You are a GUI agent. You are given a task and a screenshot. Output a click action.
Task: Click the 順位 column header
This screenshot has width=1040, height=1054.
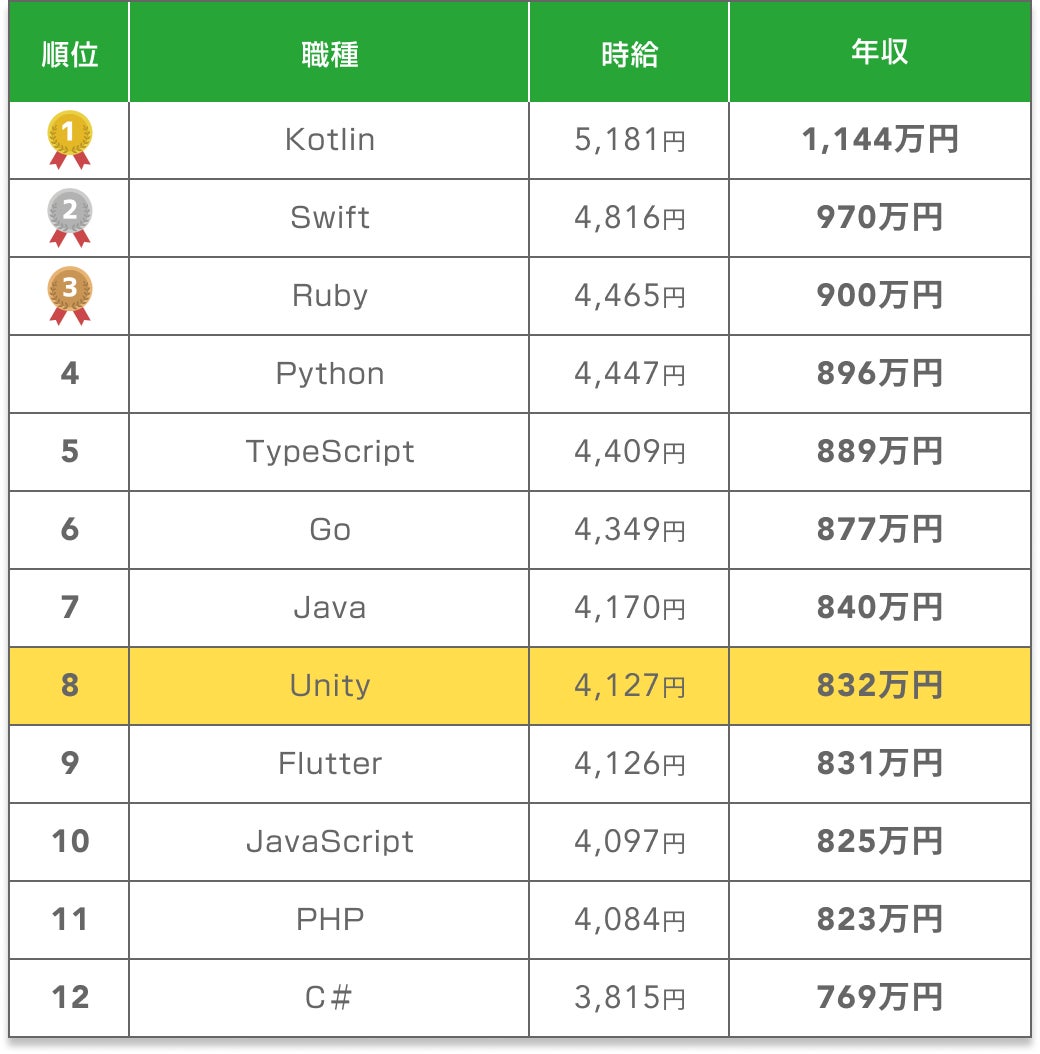tap(70, 53)
